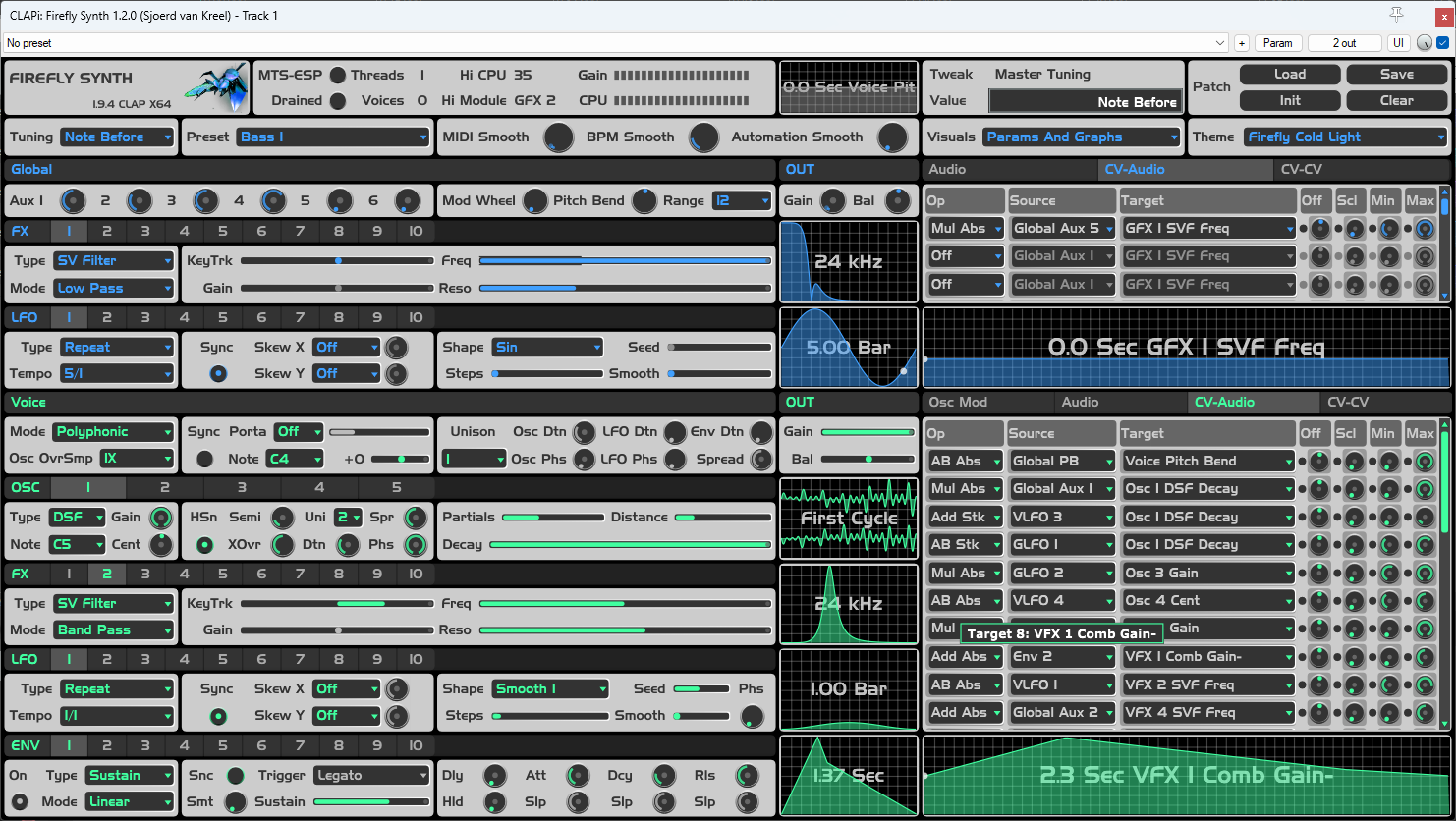Open the No preset dropdown

pos(615,43)
